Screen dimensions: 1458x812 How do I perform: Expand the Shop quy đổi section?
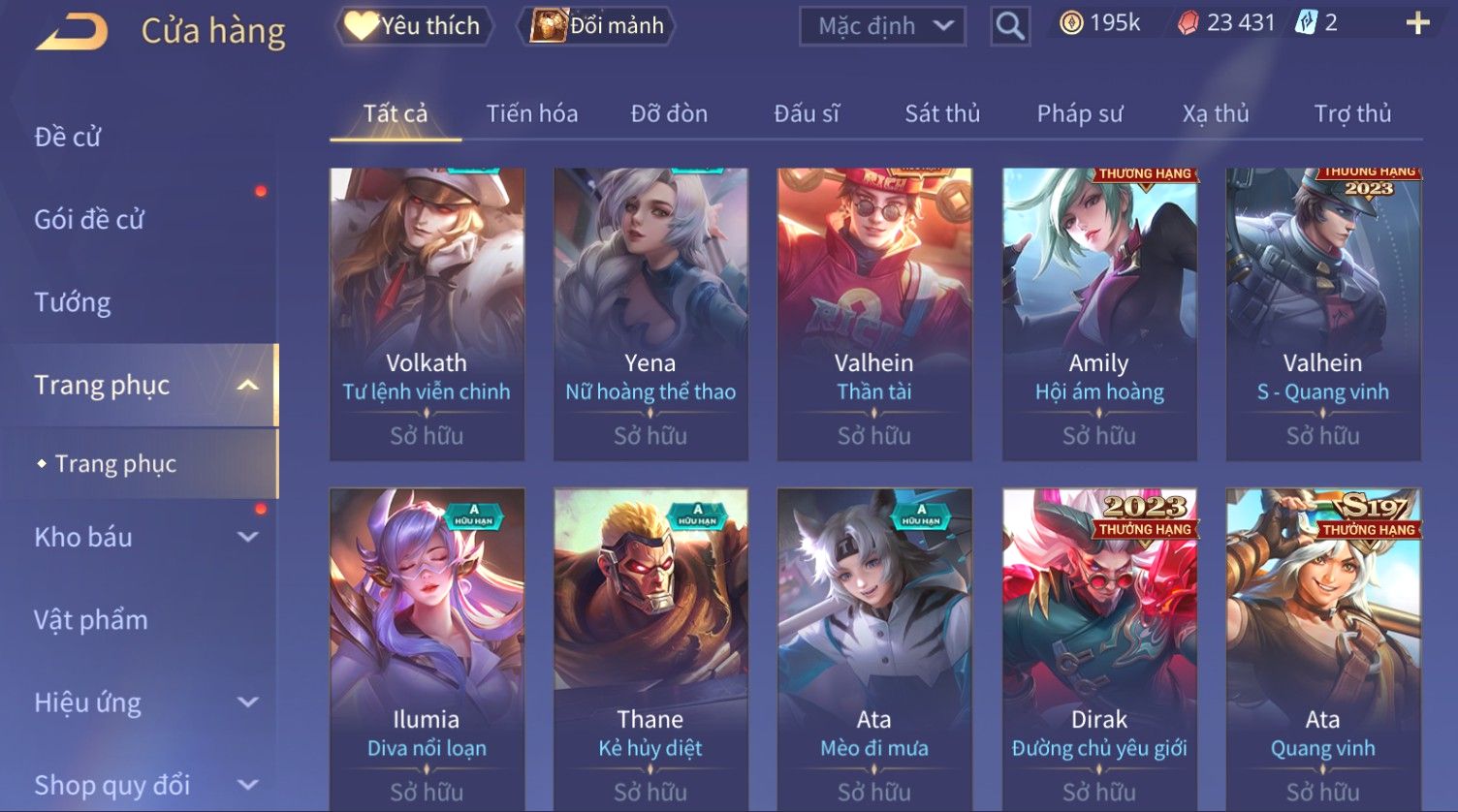point(248,785)
